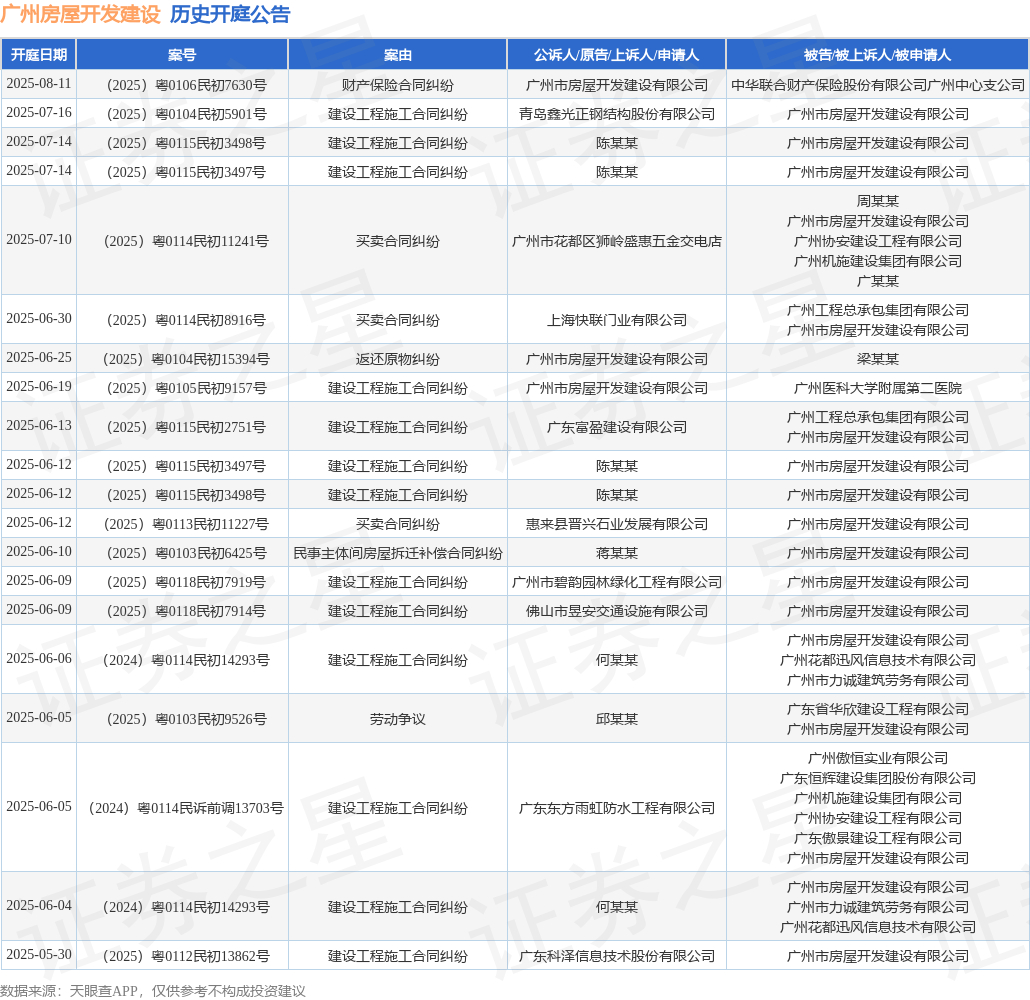
Task: Click the 公诉人/原告/上诉人/申请人 column header
Action: 616,55
